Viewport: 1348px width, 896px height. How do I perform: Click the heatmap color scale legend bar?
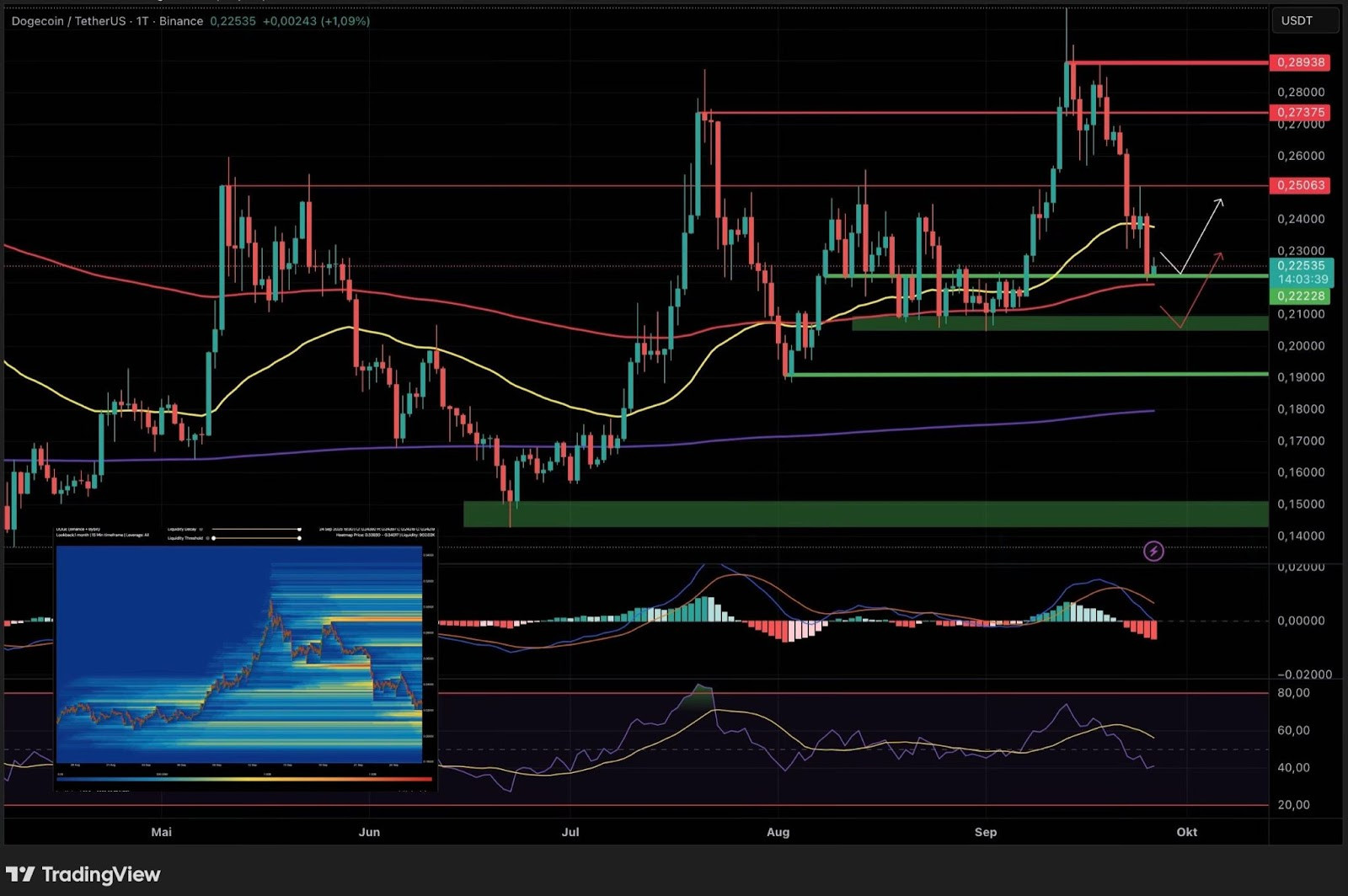244,779
